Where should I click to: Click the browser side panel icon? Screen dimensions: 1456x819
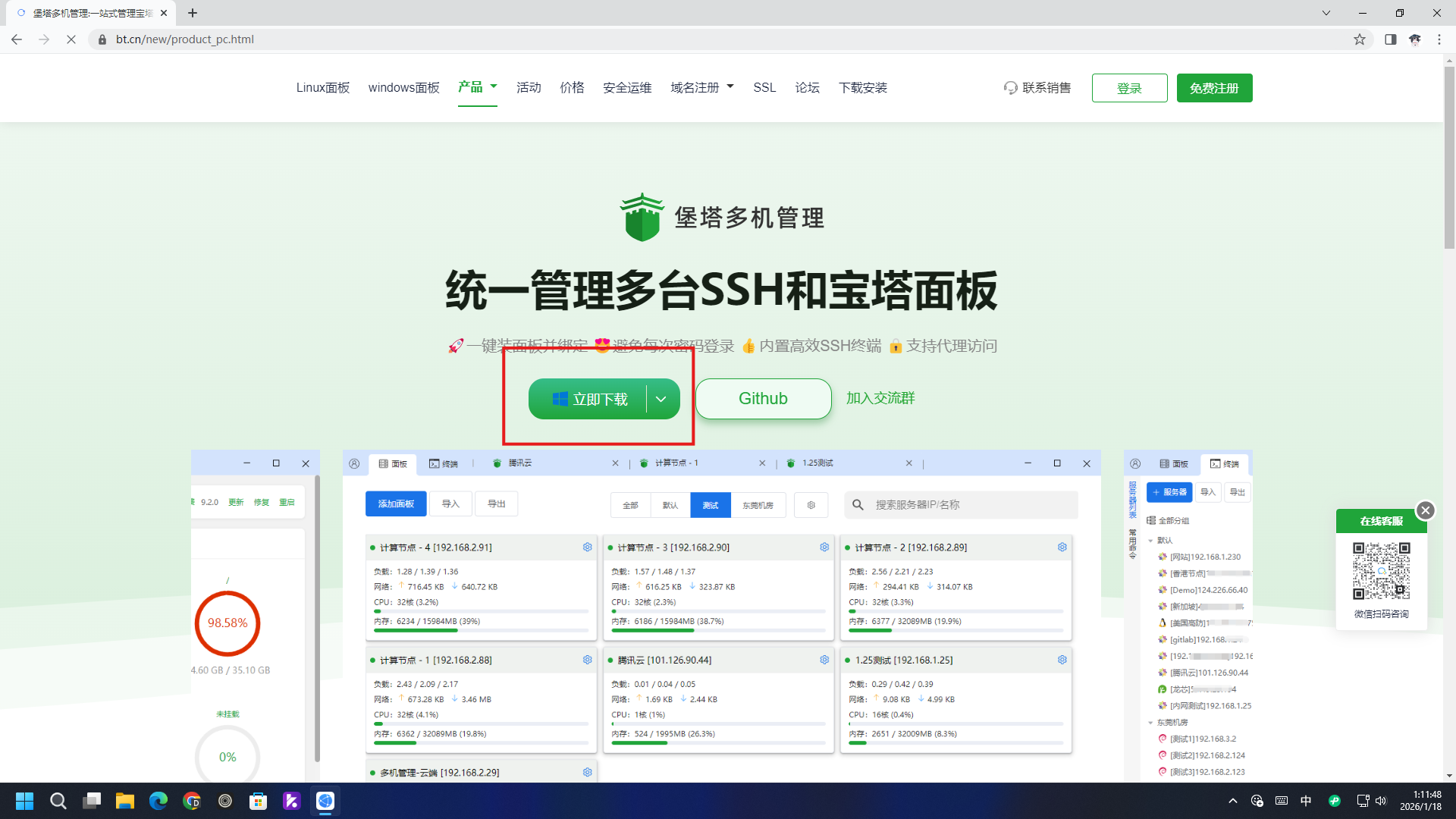click(x=1390, y=39)
